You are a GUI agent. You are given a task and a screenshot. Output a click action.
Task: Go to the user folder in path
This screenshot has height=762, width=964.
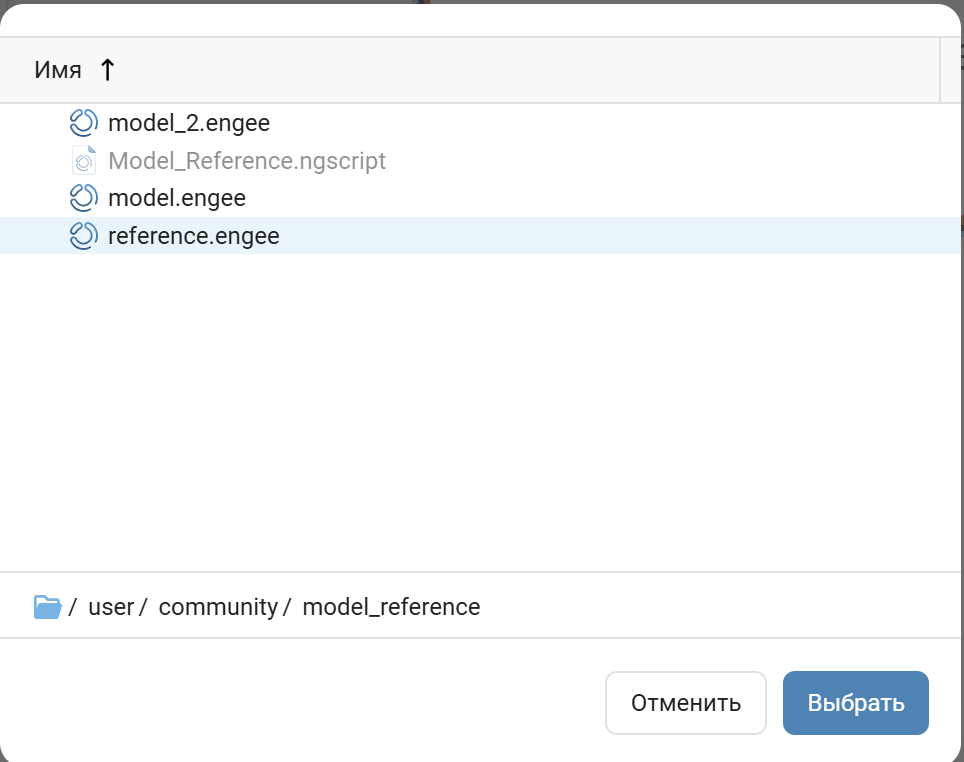pos(111,607)
